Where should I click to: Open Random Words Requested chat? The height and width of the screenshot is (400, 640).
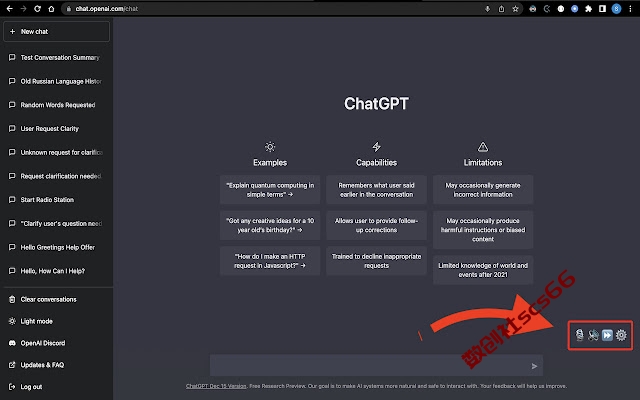pyautogui.click(x=56, y=105)
